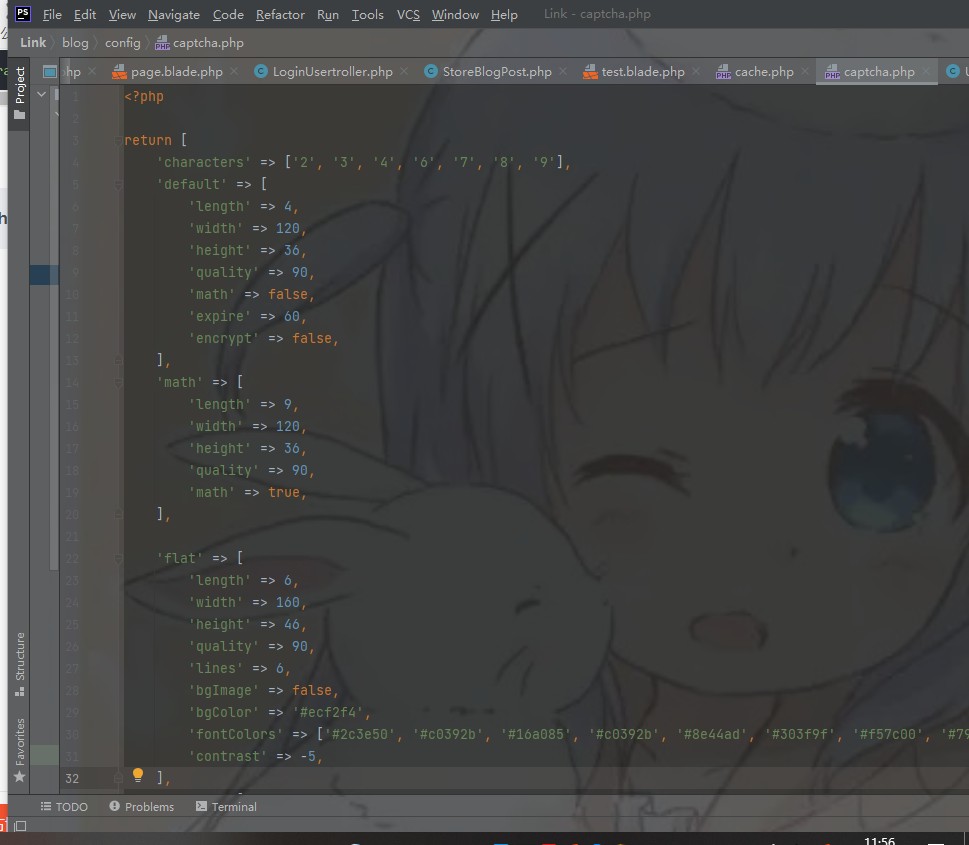Click line number 32 in gutter
The image size is (969, 845).
(x=72, y=778)
